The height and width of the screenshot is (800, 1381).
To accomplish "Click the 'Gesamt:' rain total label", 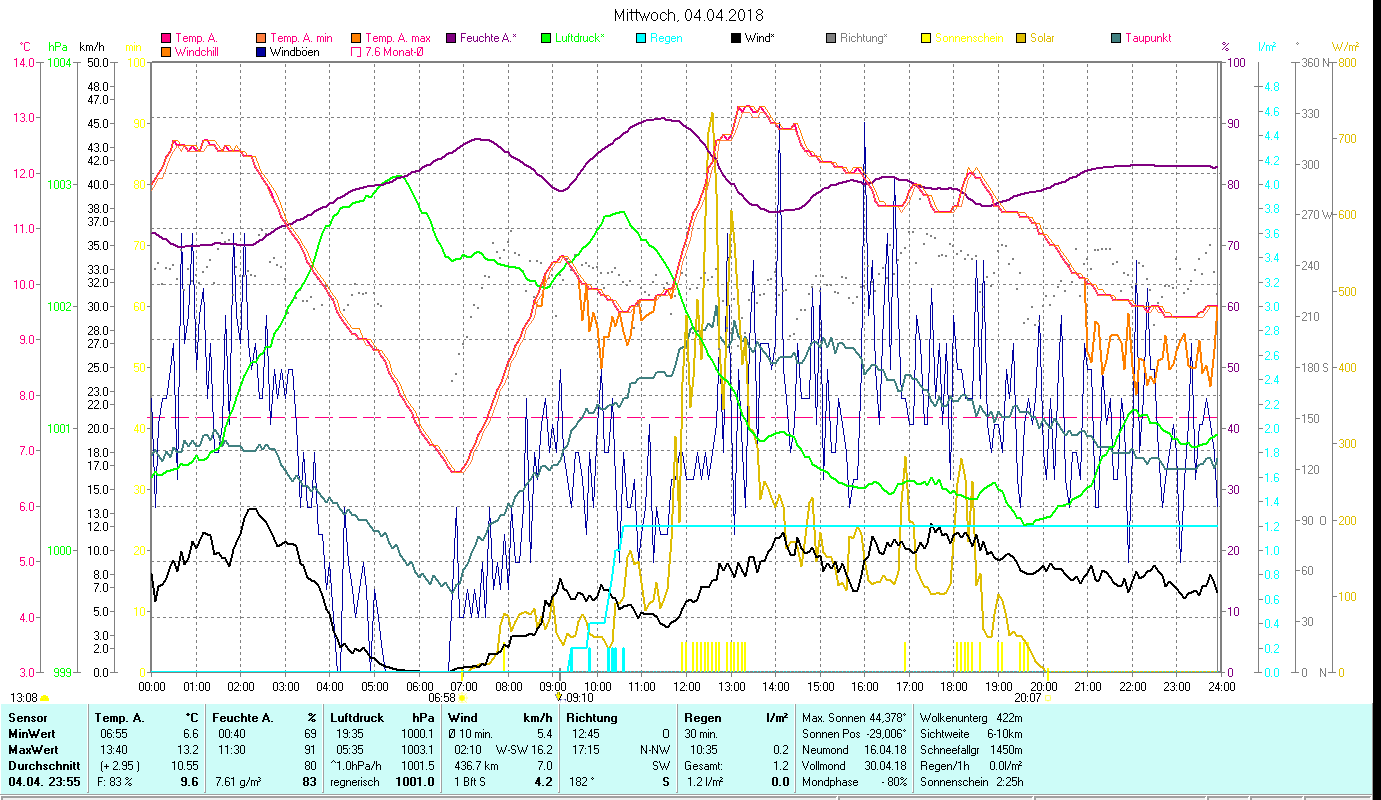I will [x=704, y=766].
